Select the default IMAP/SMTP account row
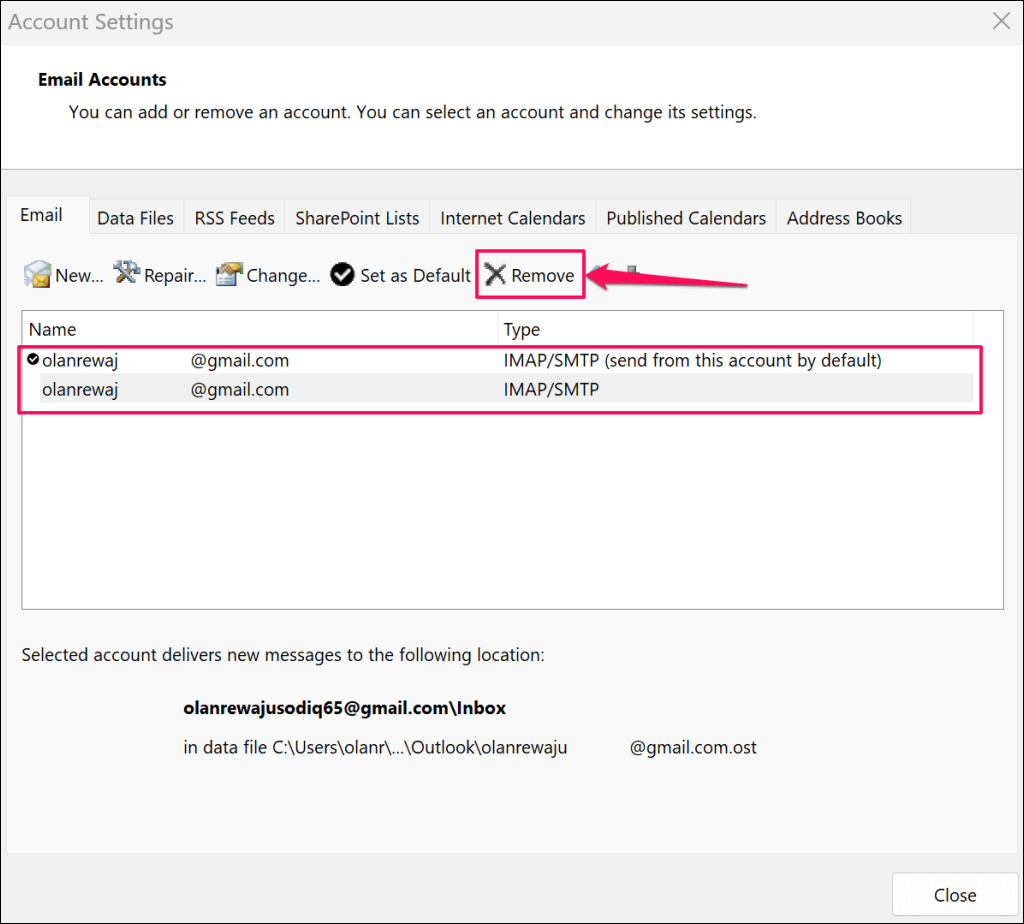Image resolution: width=1024 pixels, height=924 pixels. 400,360
